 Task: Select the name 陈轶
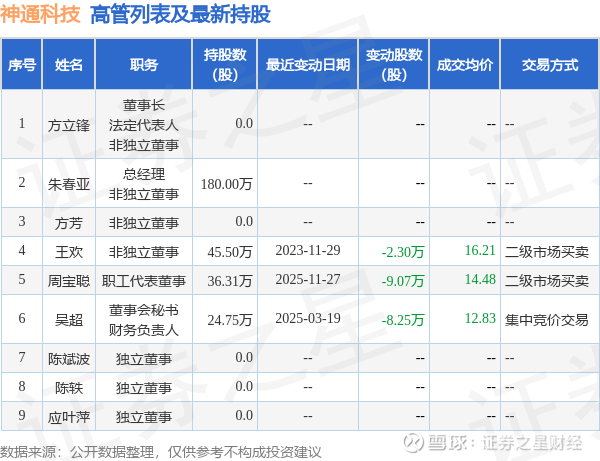point(68,388)
